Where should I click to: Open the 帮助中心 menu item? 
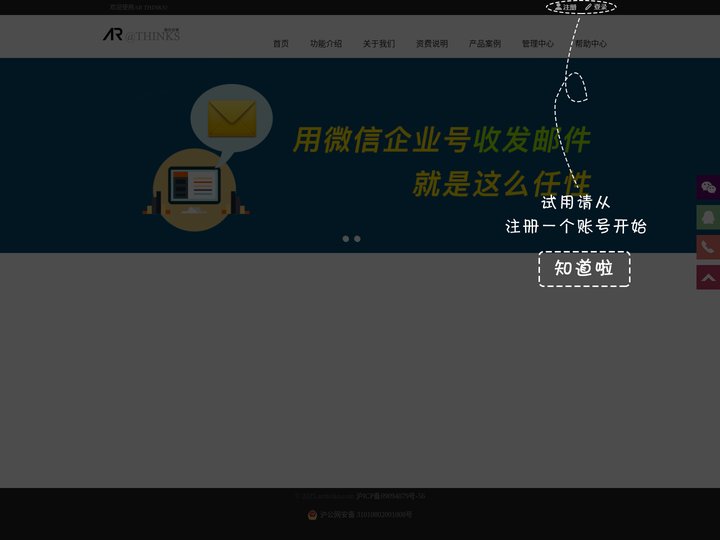point(591,44)
